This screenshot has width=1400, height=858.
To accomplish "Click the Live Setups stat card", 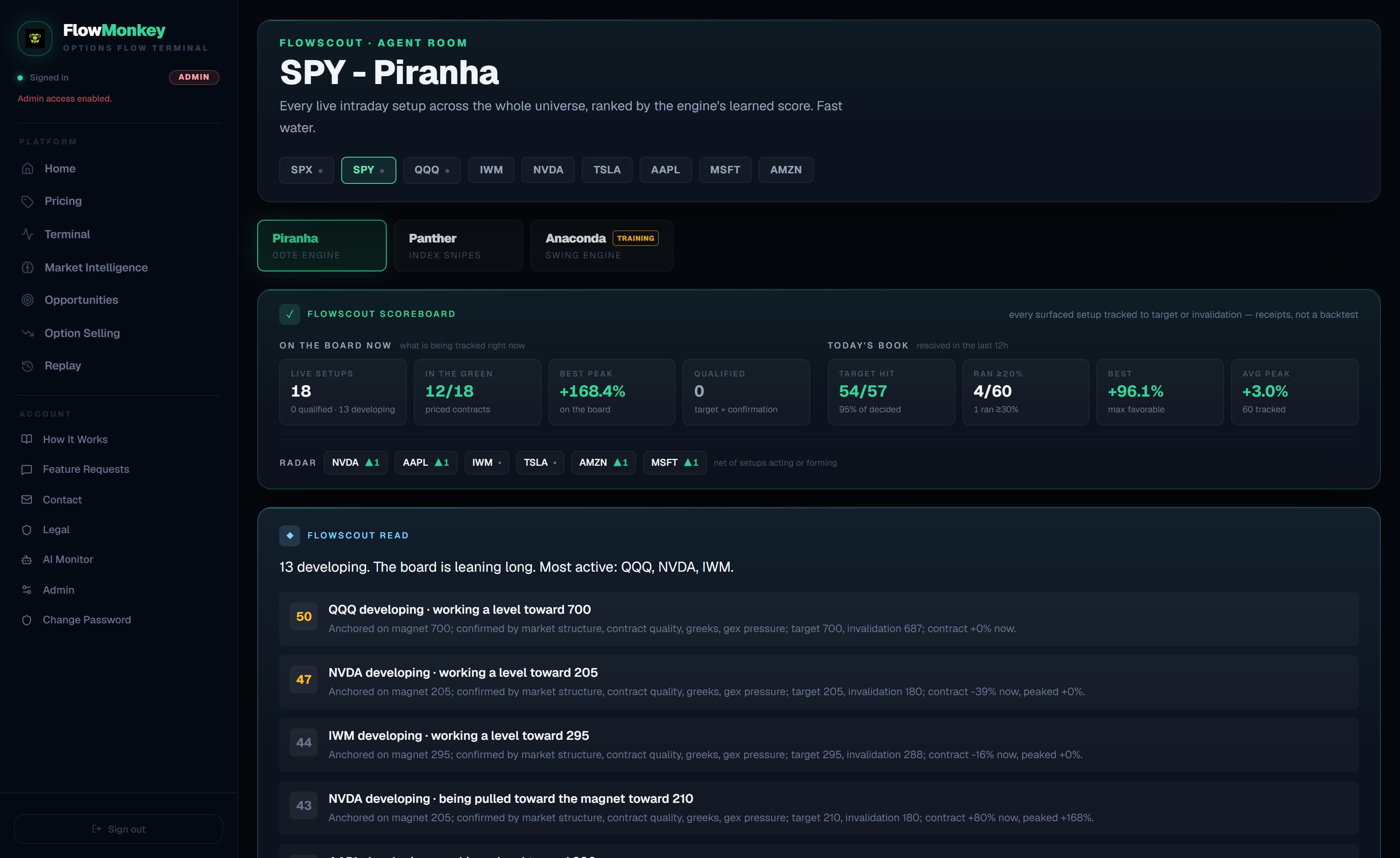I will (x=343, y=392).
